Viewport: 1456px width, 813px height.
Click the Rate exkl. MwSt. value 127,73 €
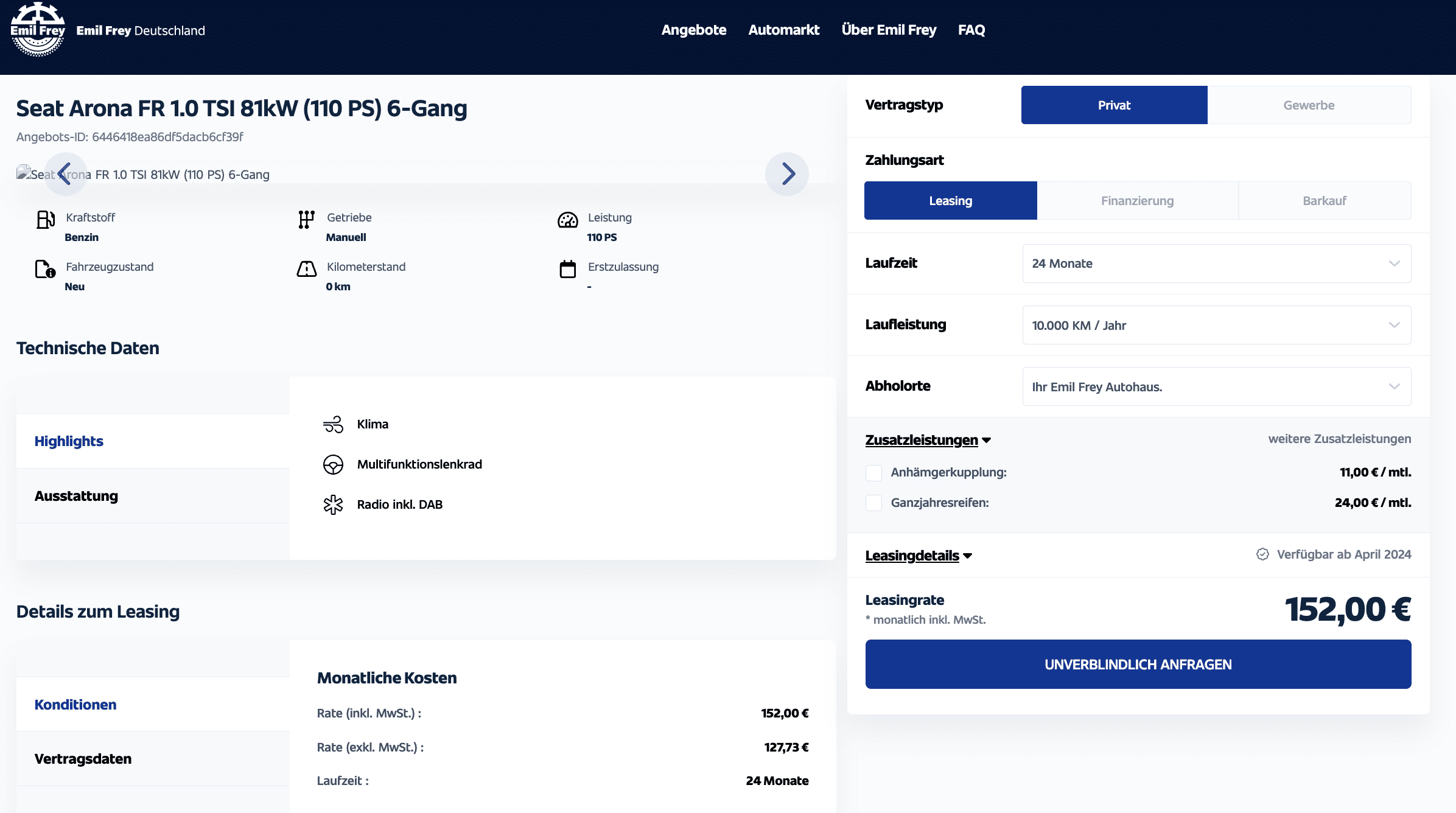(x=786, y=747)
